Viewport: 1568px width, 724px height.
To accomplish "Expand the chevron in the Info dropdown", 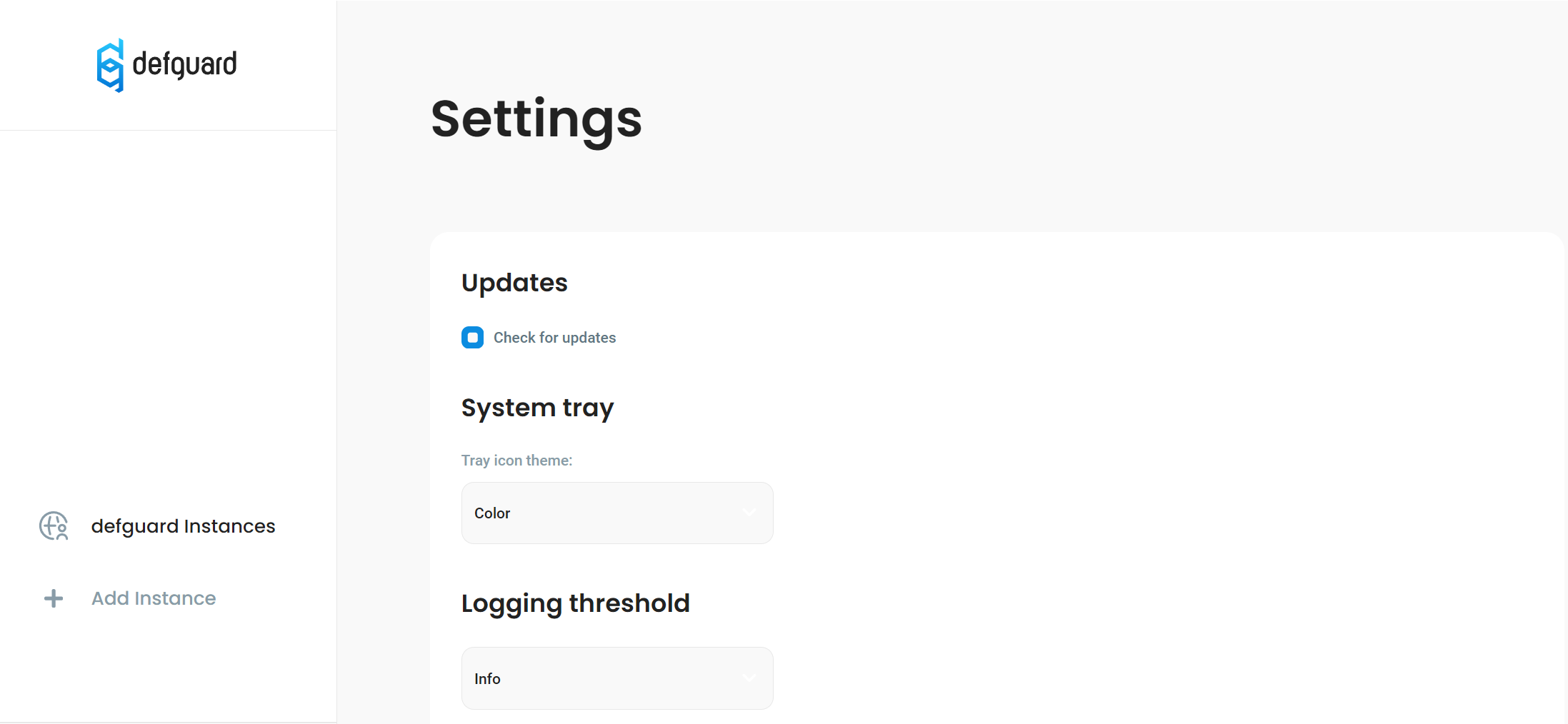I will [749, 678].
